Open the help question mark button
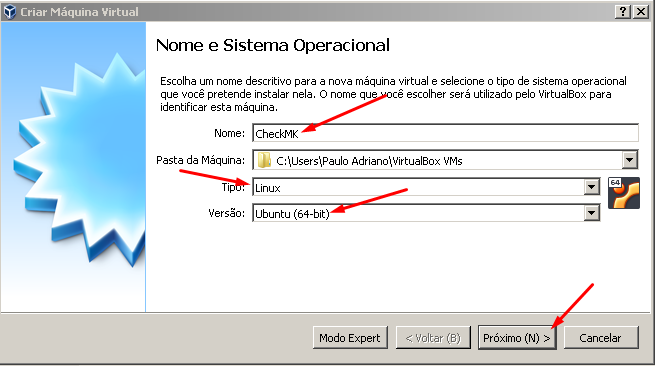The height and width of the screenshot is (366, 655). [622, 12]
